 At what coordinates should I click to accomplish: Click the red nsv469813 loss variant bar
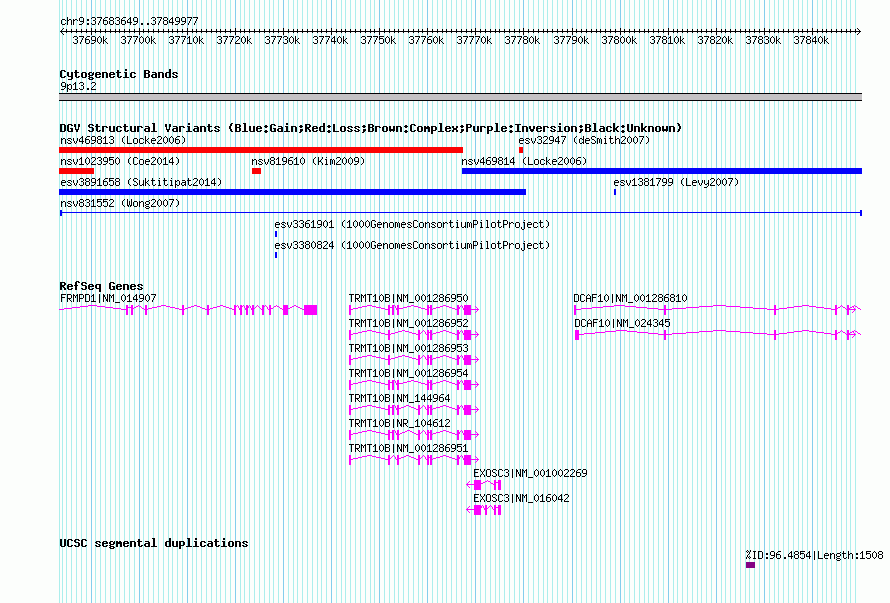[261, 150]
